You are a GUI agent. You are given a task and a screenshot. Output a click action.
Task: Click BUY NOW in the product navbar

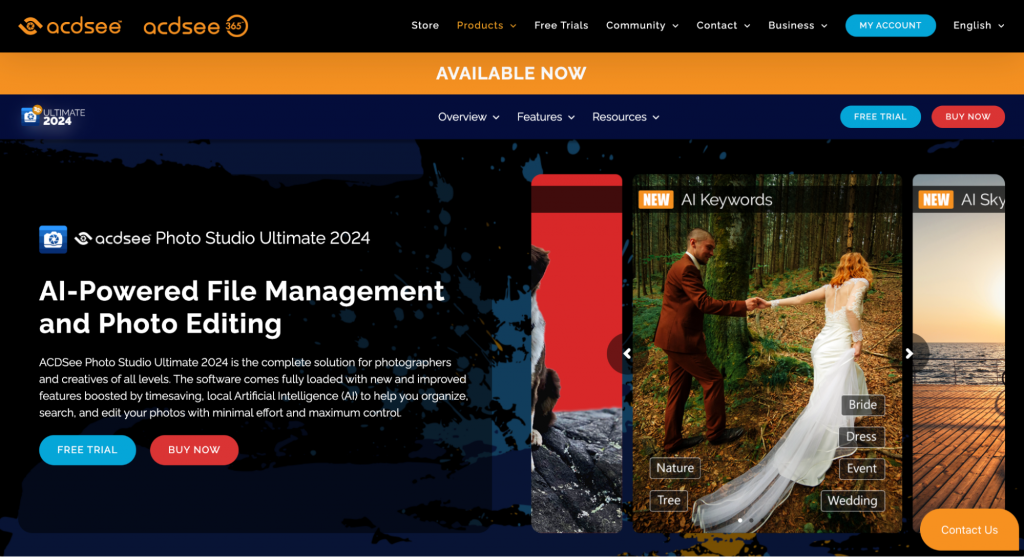tap(968, 117)
